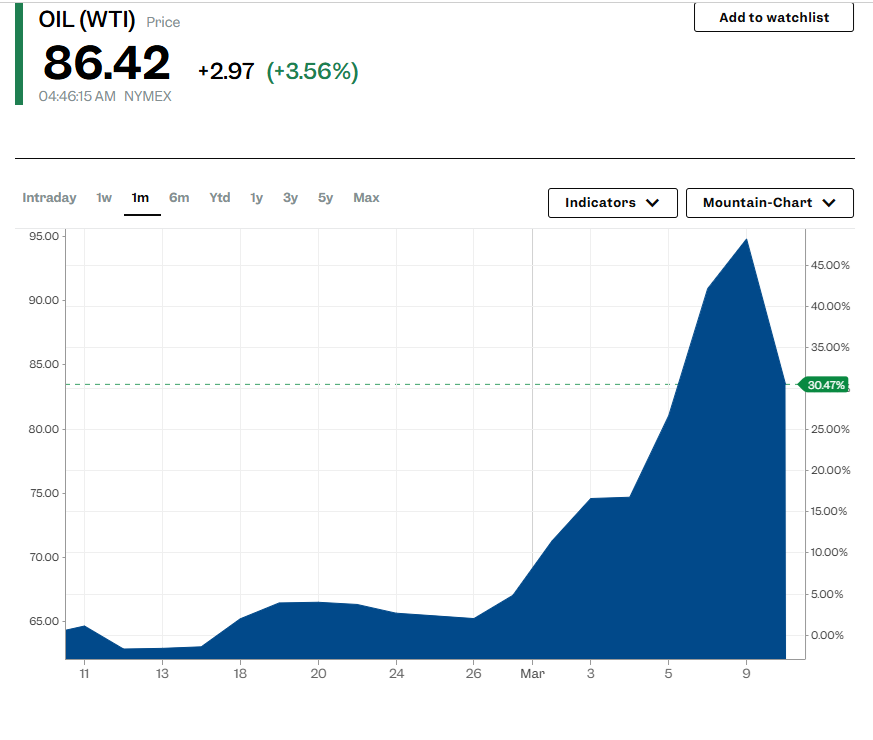
Task: Click the green +3.56% change value
Action: click(313, 71)
